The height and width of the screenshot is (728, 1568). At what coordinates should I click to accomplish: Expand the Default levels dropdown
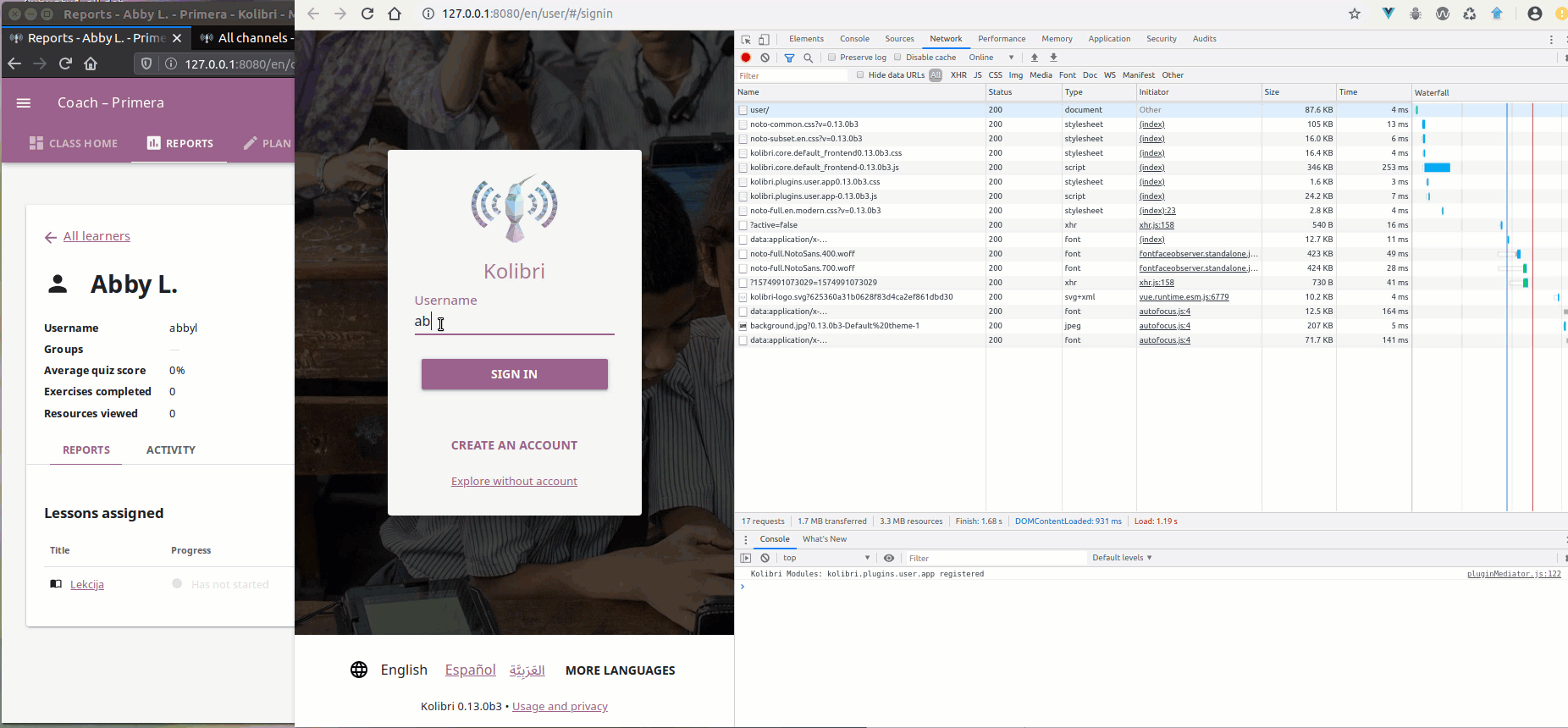click(x=1122, y=558)
